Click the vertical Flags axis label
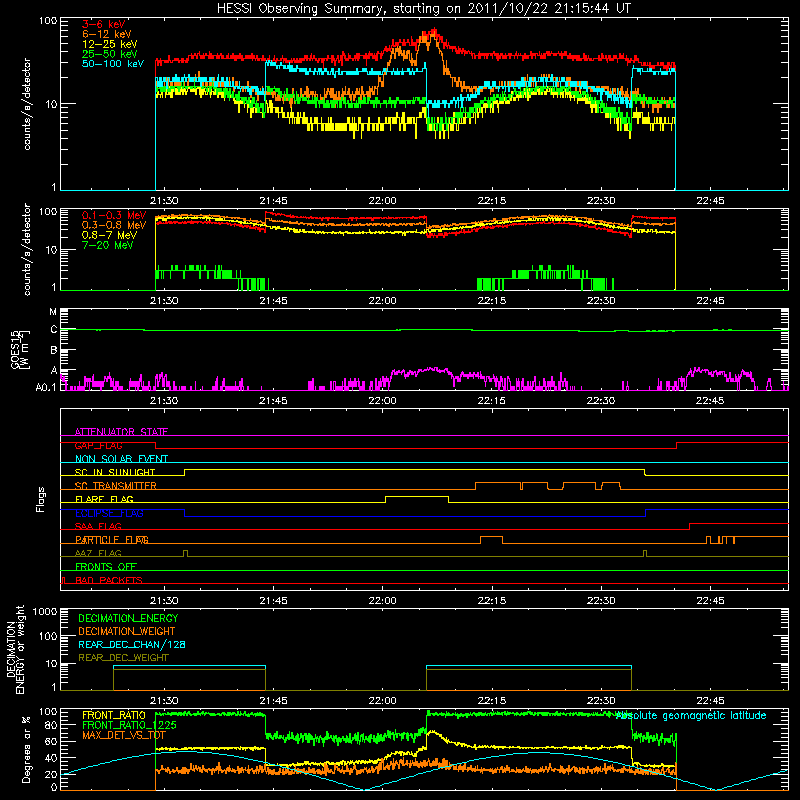800x800 pixels. pyautogui.click(x=41, y=499)
